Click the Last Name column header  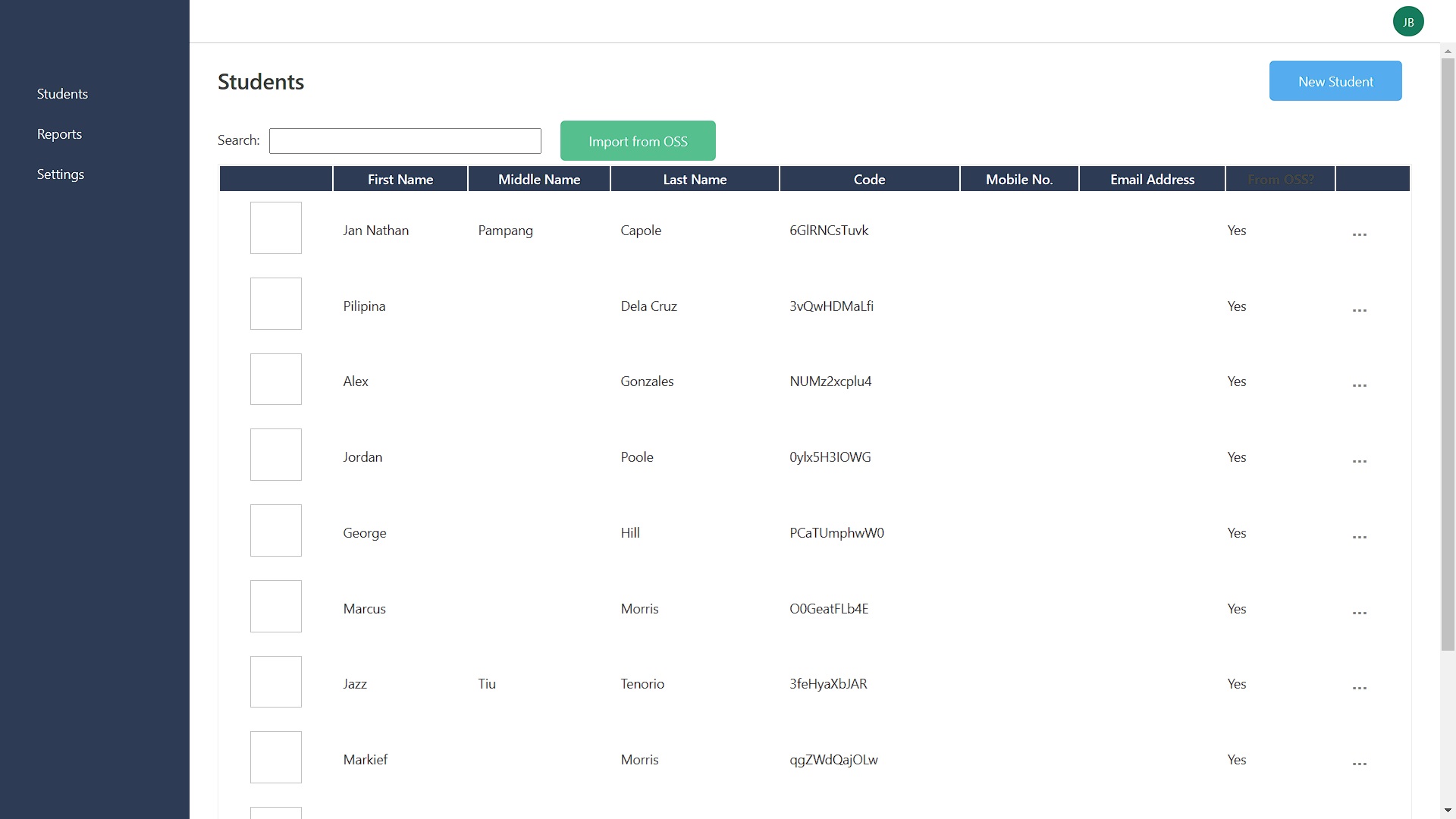695,180
